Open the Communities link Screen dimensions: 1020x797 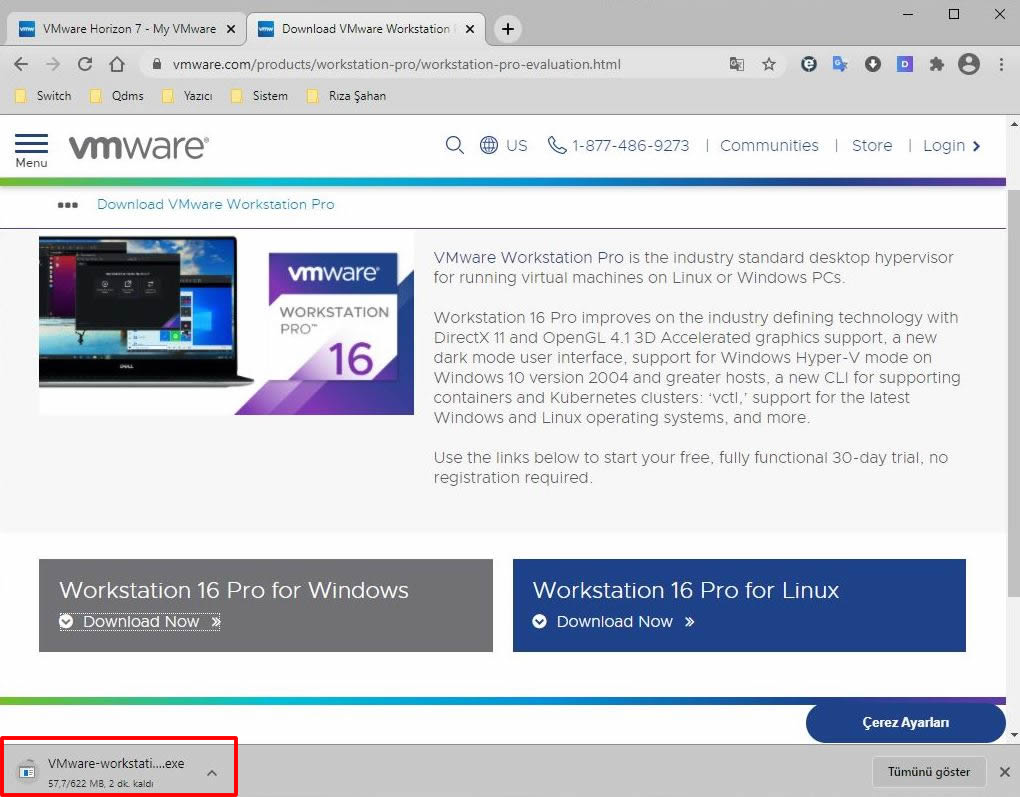769,145
